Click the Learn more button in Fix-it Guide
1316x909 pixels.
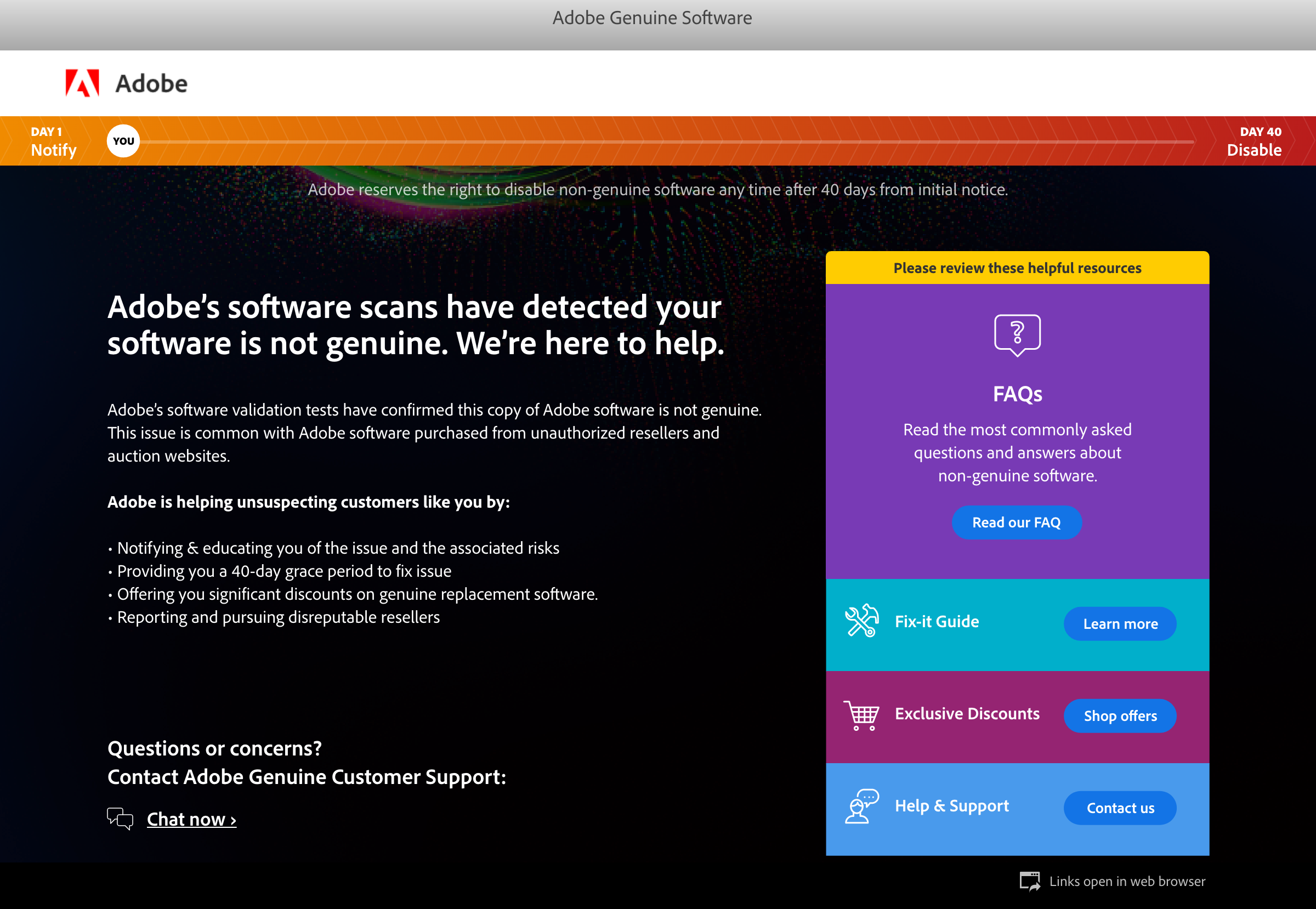click(1120, 622)
